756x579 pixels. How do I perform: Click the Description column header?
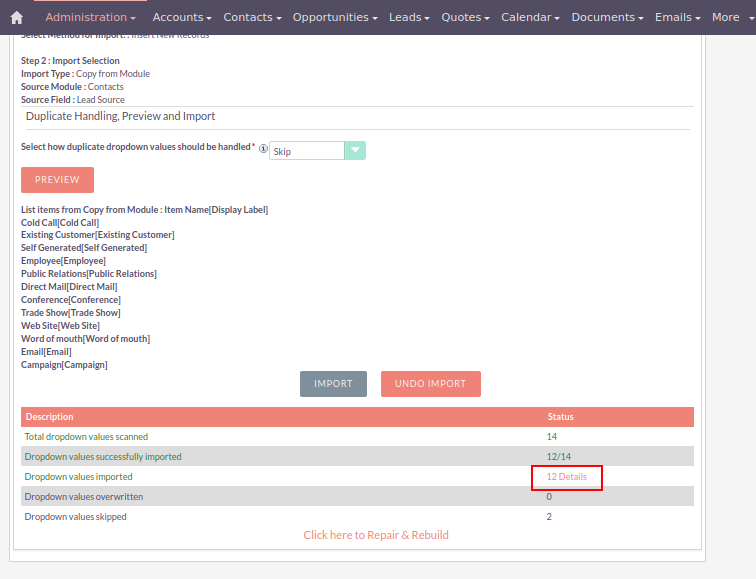(49, 417)
